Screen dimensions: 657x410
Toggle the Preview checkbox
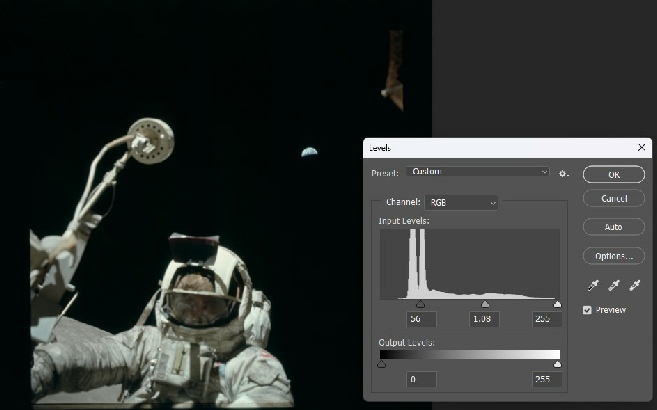(588, 310)
